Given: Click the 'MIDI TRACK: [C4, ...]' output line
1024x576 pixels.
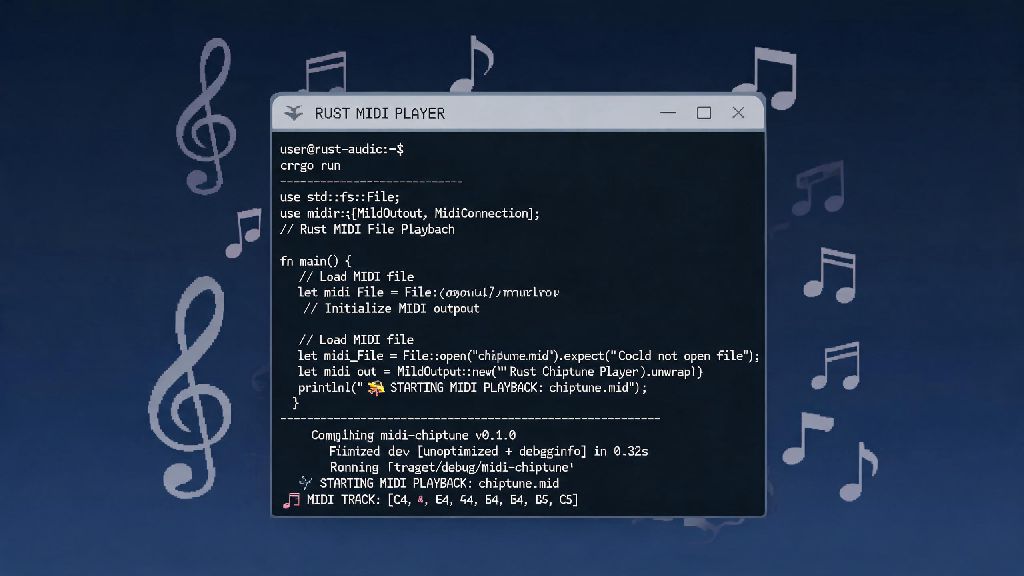Looking at the screenshot, I should coord(442,500).
